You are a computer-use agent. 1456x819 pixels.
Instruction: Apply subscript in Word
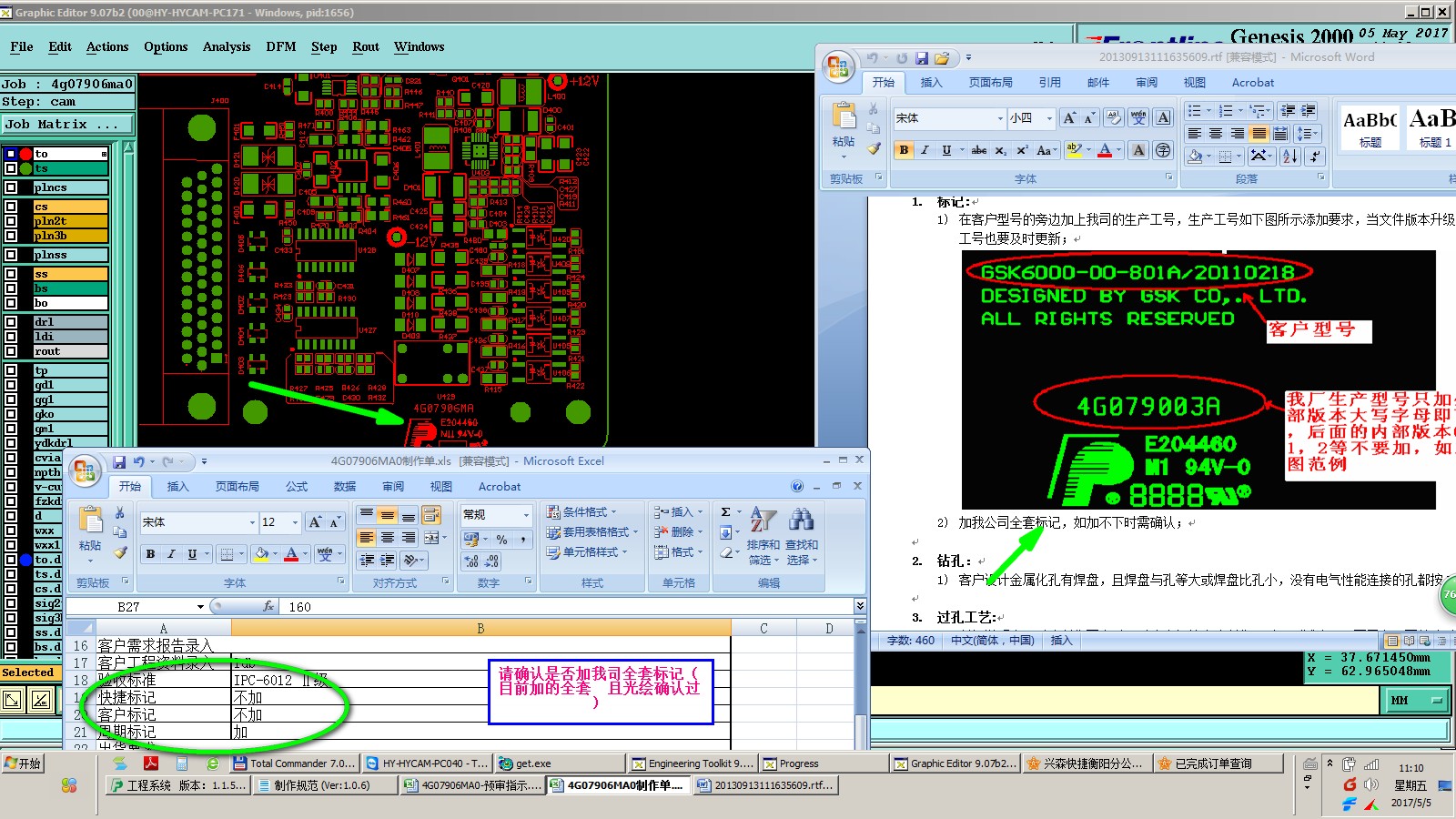click(1001, 150)
